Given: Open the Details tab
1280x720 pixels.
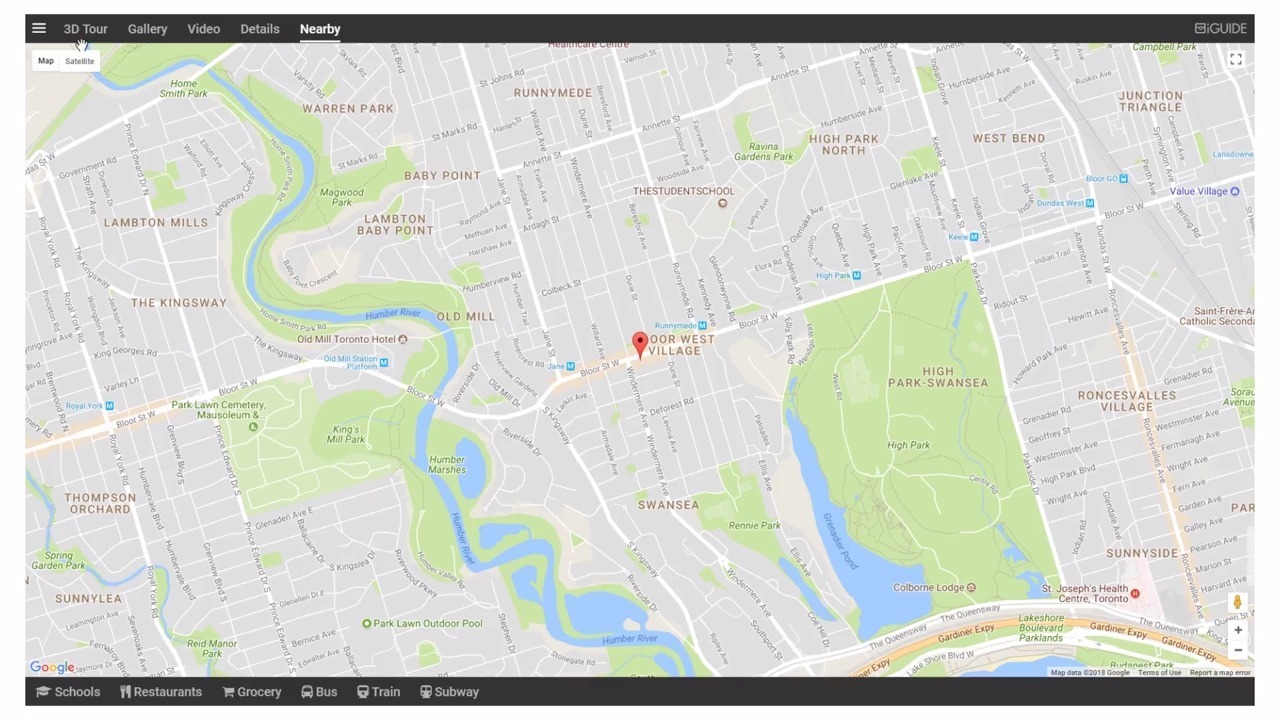Looking at the screenshot, I should 260,29.
